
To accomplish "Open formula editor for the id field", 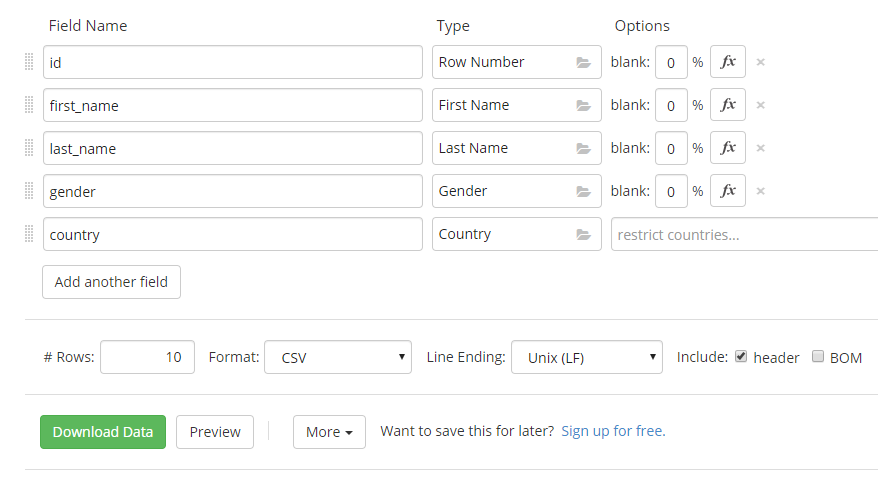I will pos(727,62).
